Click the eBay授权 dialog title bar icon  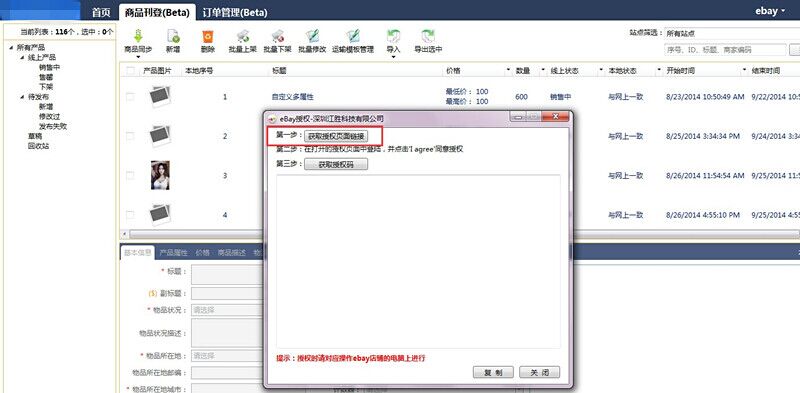click(273, 118)
